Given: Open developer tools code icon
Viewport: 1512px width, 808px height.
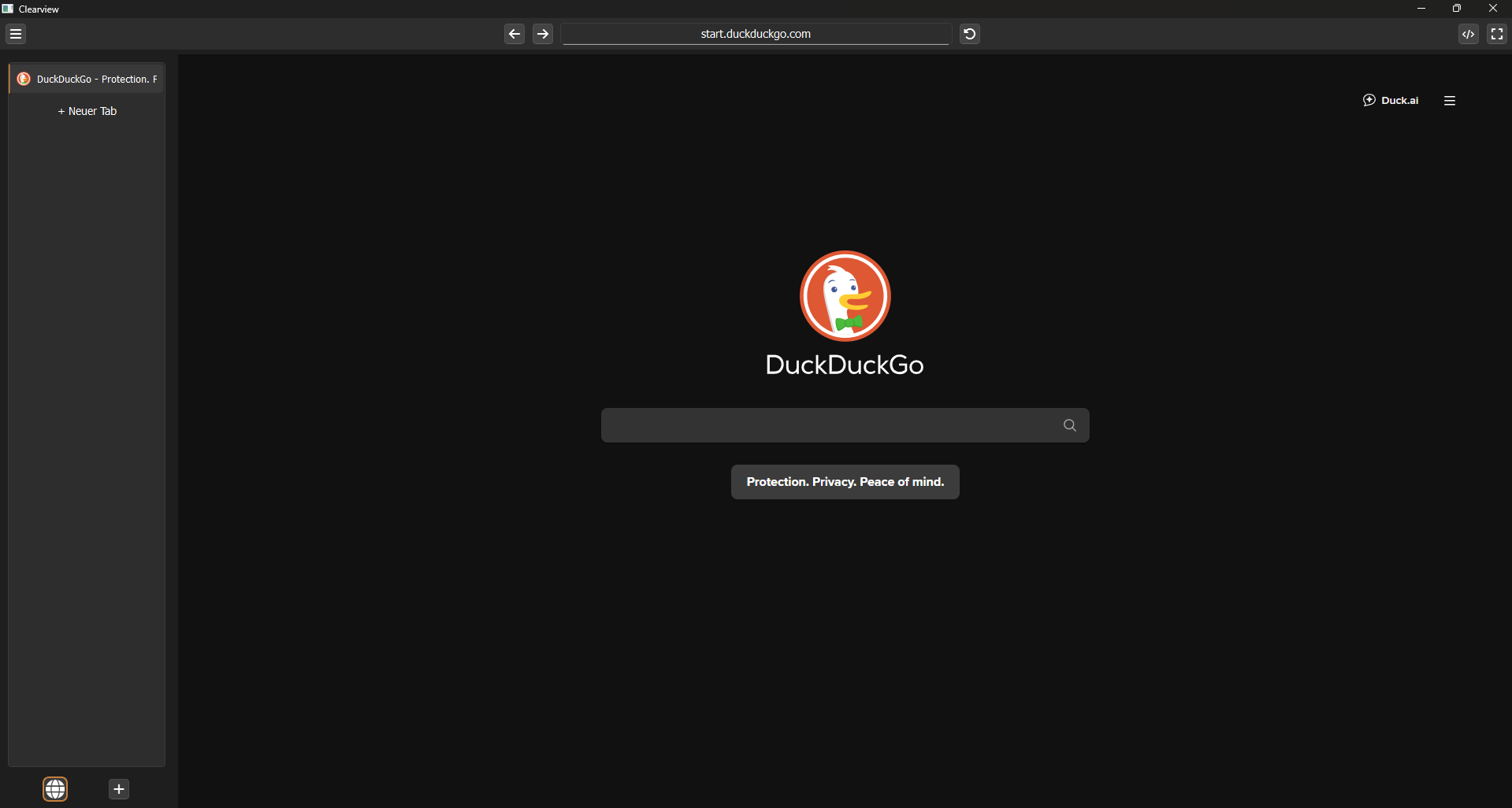Looking at the screenshot, I should (1469, 34).
